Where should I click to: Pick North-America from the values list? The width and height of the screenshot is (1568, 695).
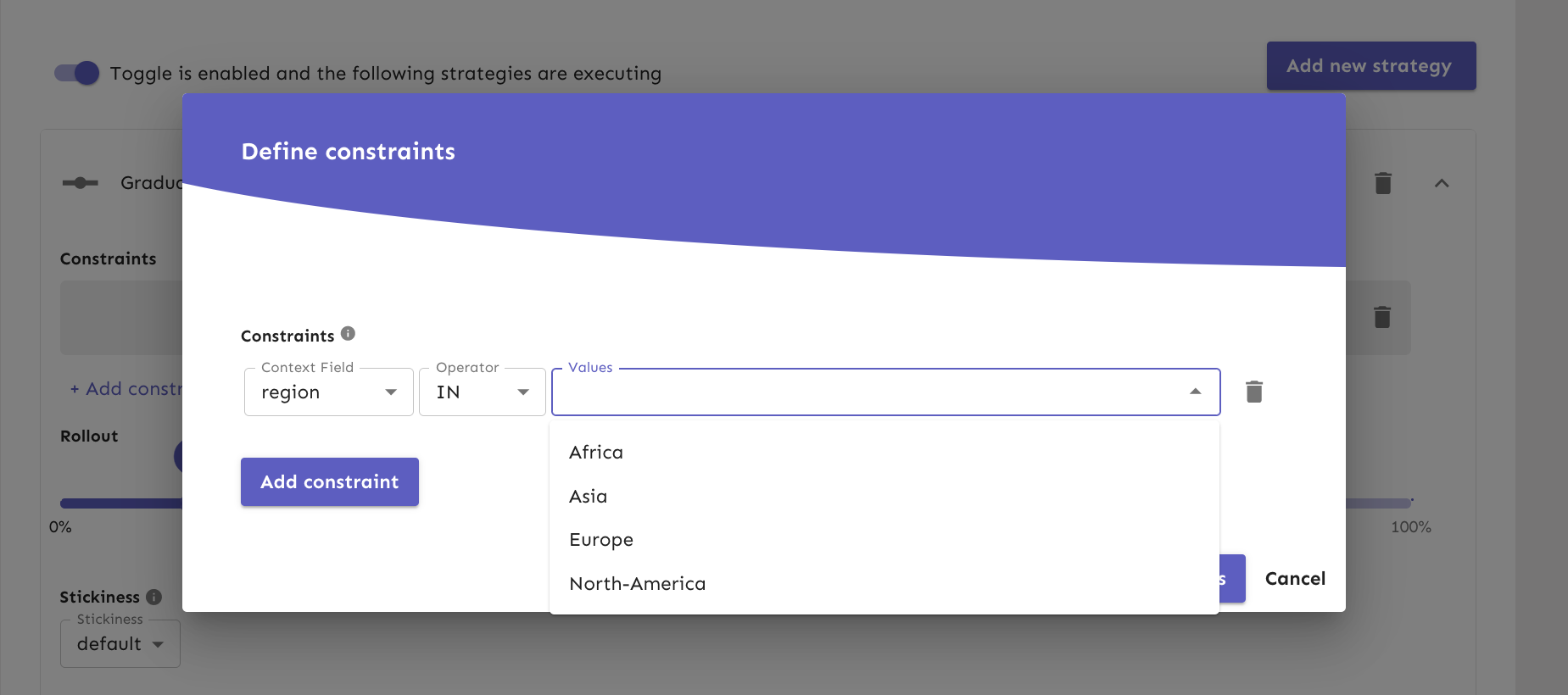pos(637,584)
